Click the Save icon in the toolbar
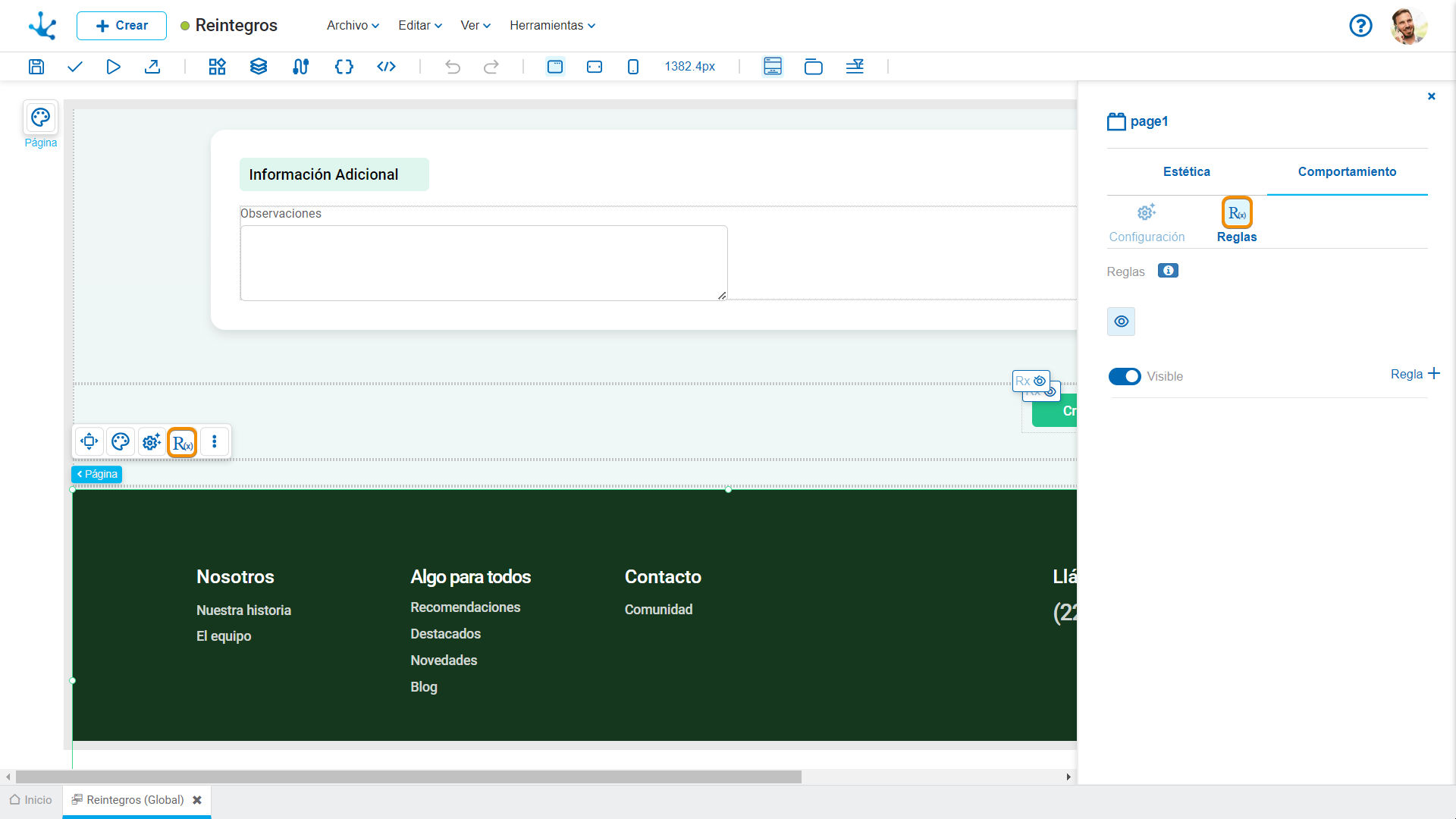 pyautogui.click(x=36, y=67)
